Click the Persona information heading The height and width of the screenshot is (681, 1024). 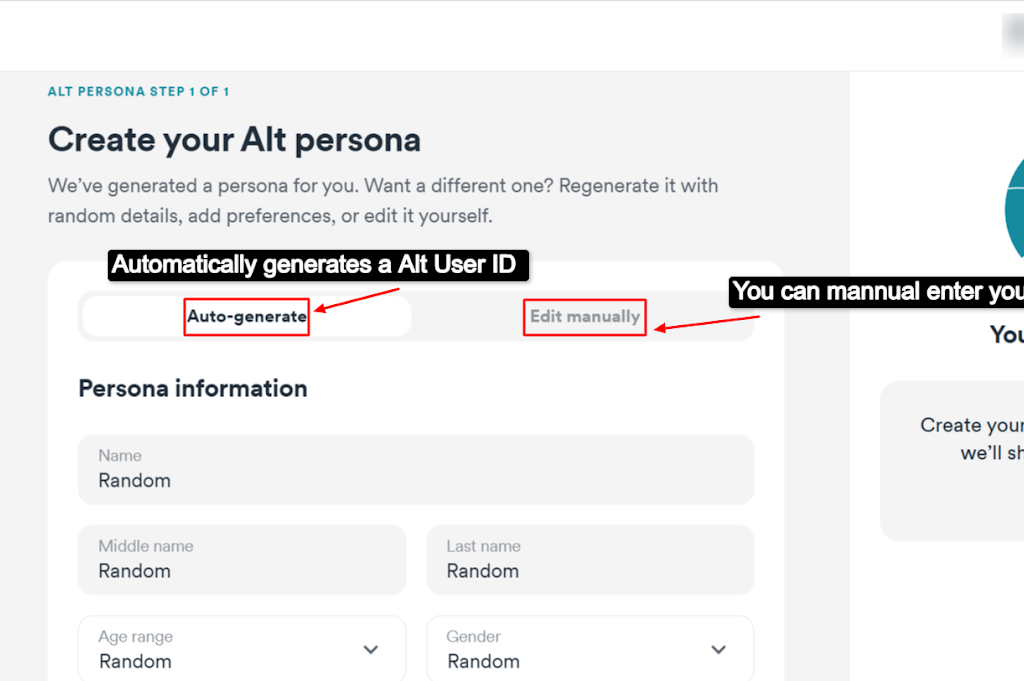193,388
